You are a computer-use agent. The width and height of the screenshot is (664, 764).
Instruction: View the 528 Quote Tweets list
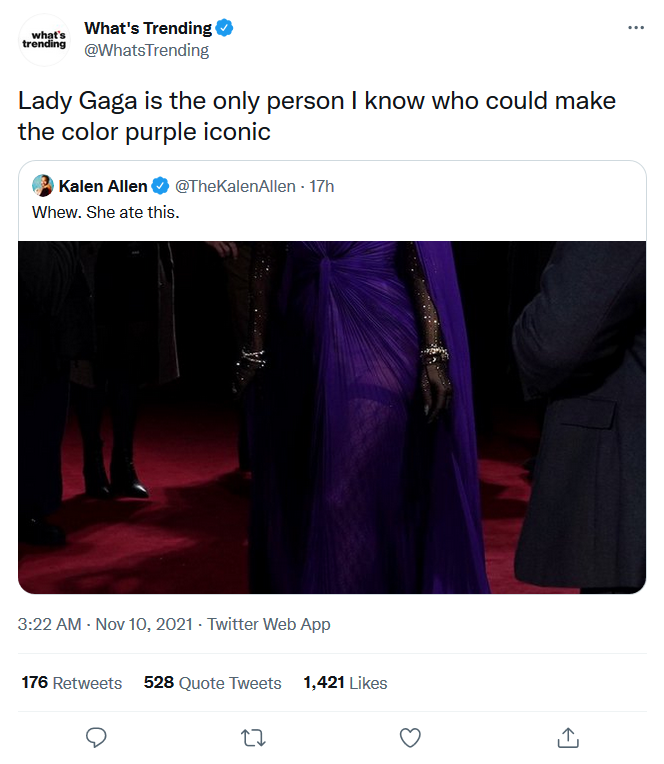212,683
